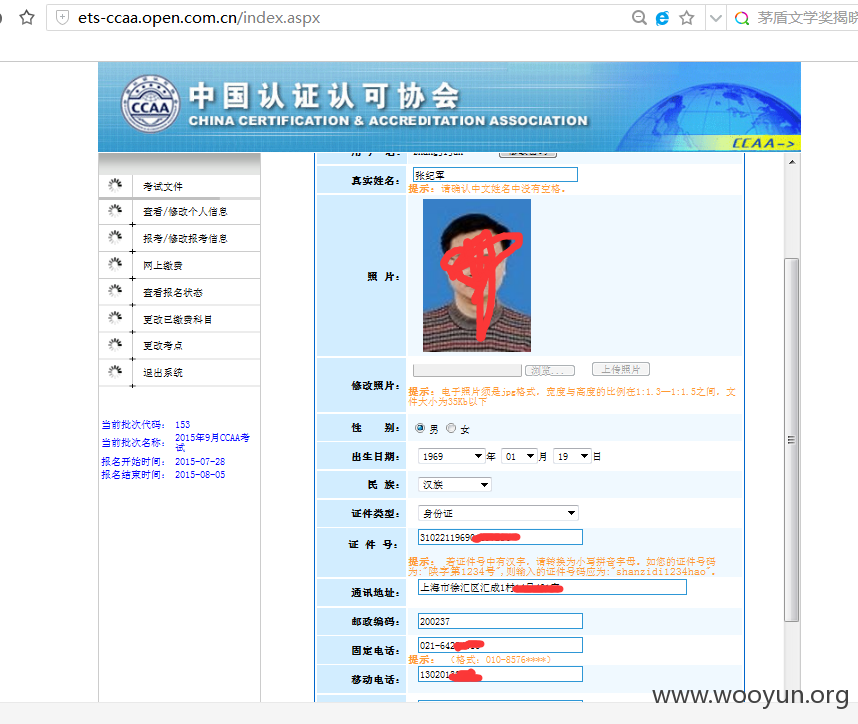Viewport: 858px width, 724px height.
Task: Click the browser search box with 茅盾文学奖 text
Action: click(x=807, y=18)
